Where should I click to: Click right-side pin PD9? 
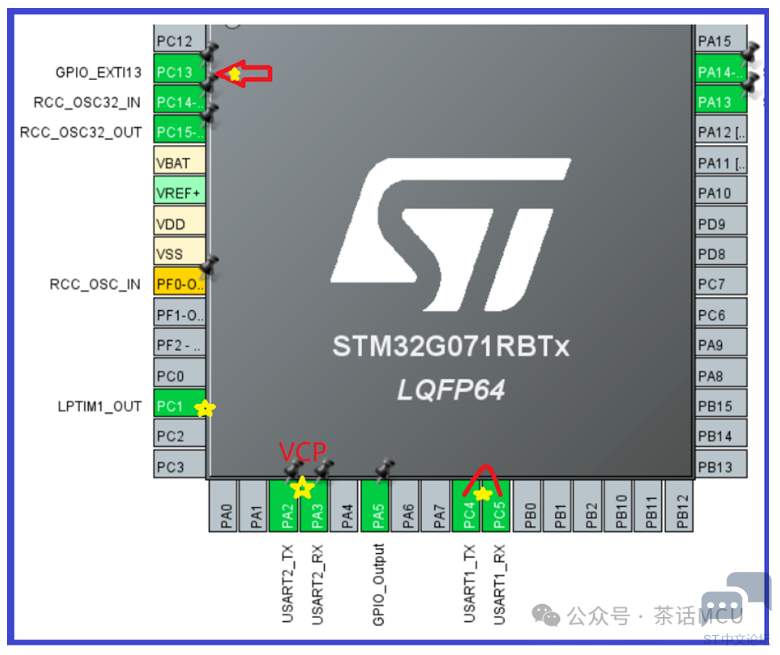[721, 220]
